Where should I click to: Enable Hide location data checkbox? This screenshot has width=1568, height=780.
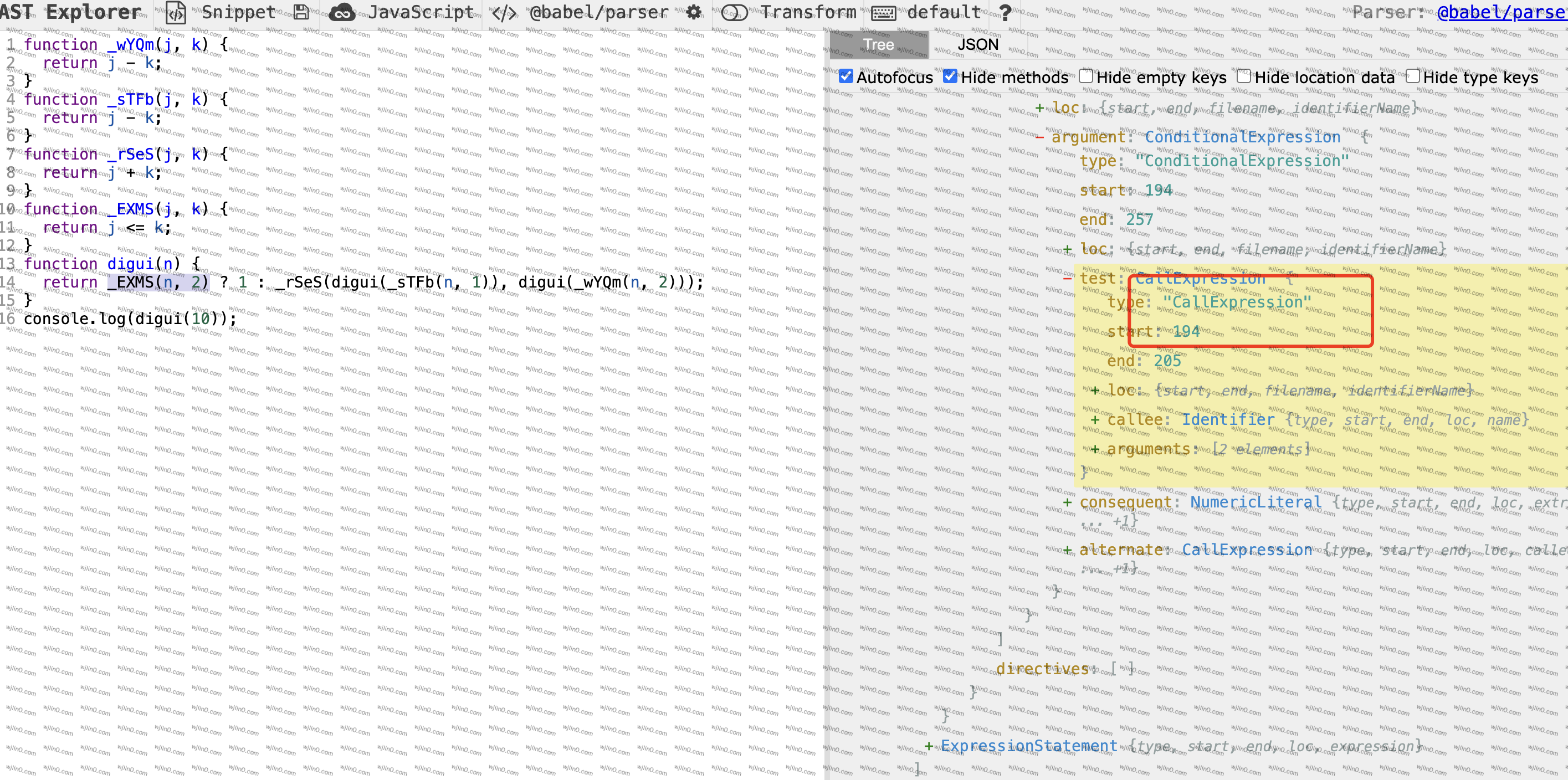pos(1243,76)
